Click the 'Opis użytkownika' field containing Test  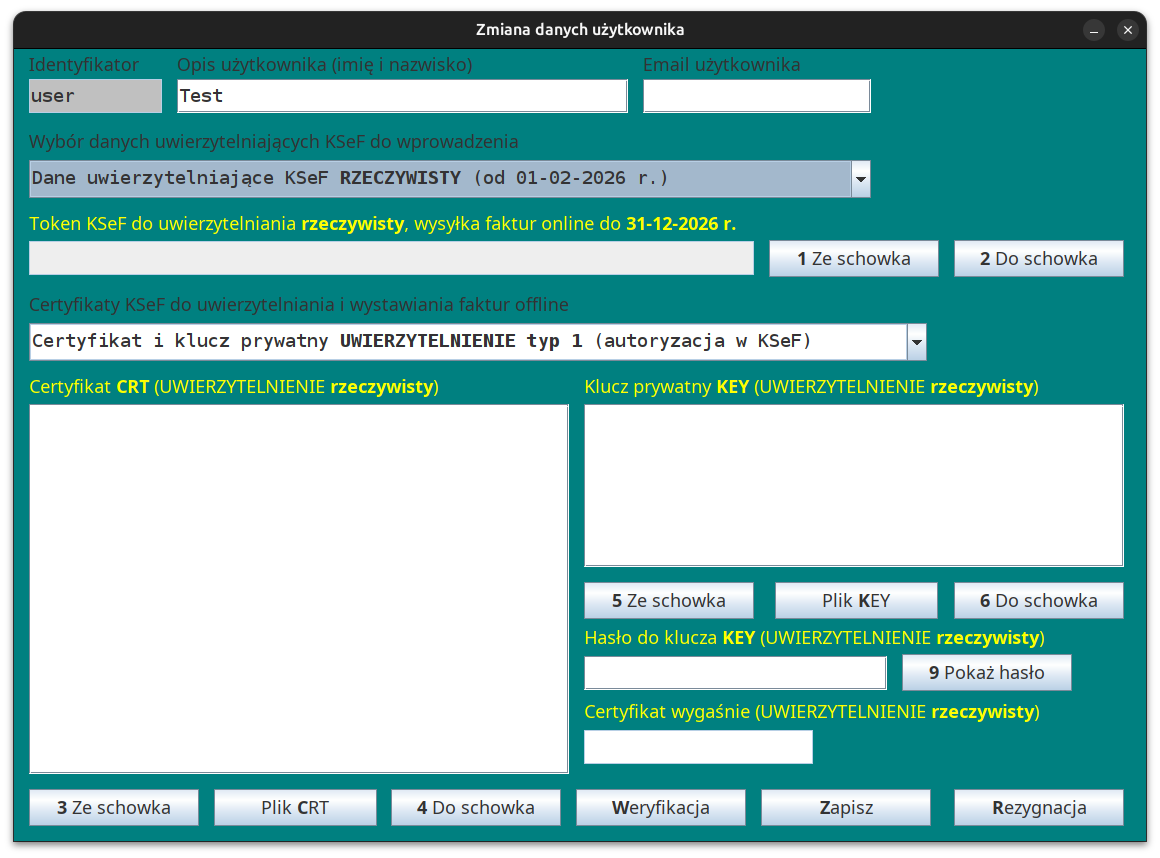coord(402,96)
